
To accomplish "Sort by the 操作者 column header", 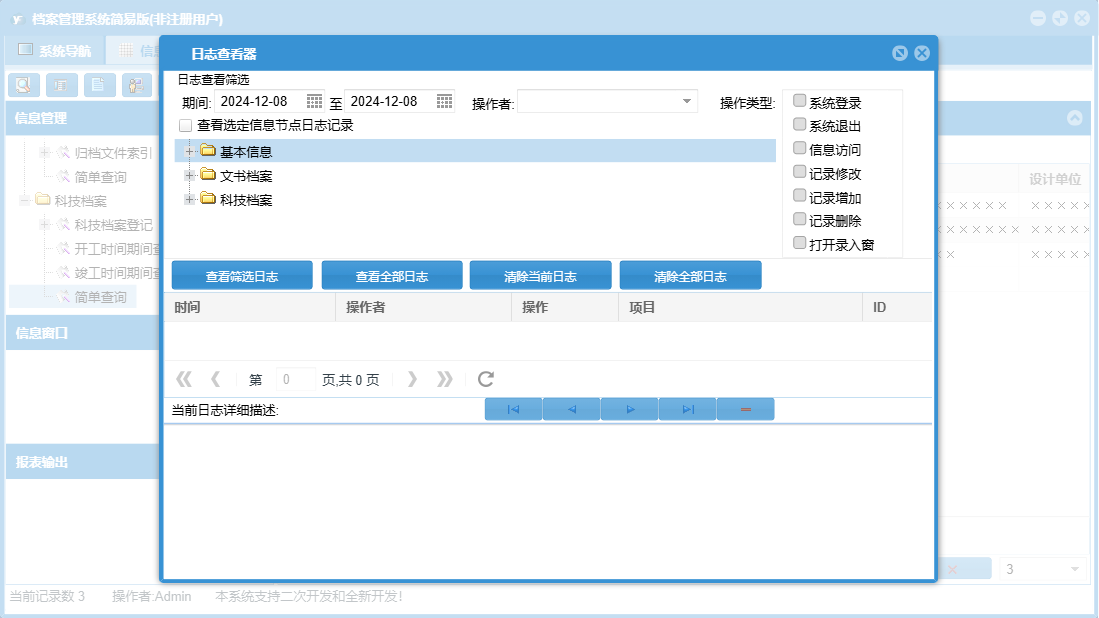I will click(x=366, y=307).
